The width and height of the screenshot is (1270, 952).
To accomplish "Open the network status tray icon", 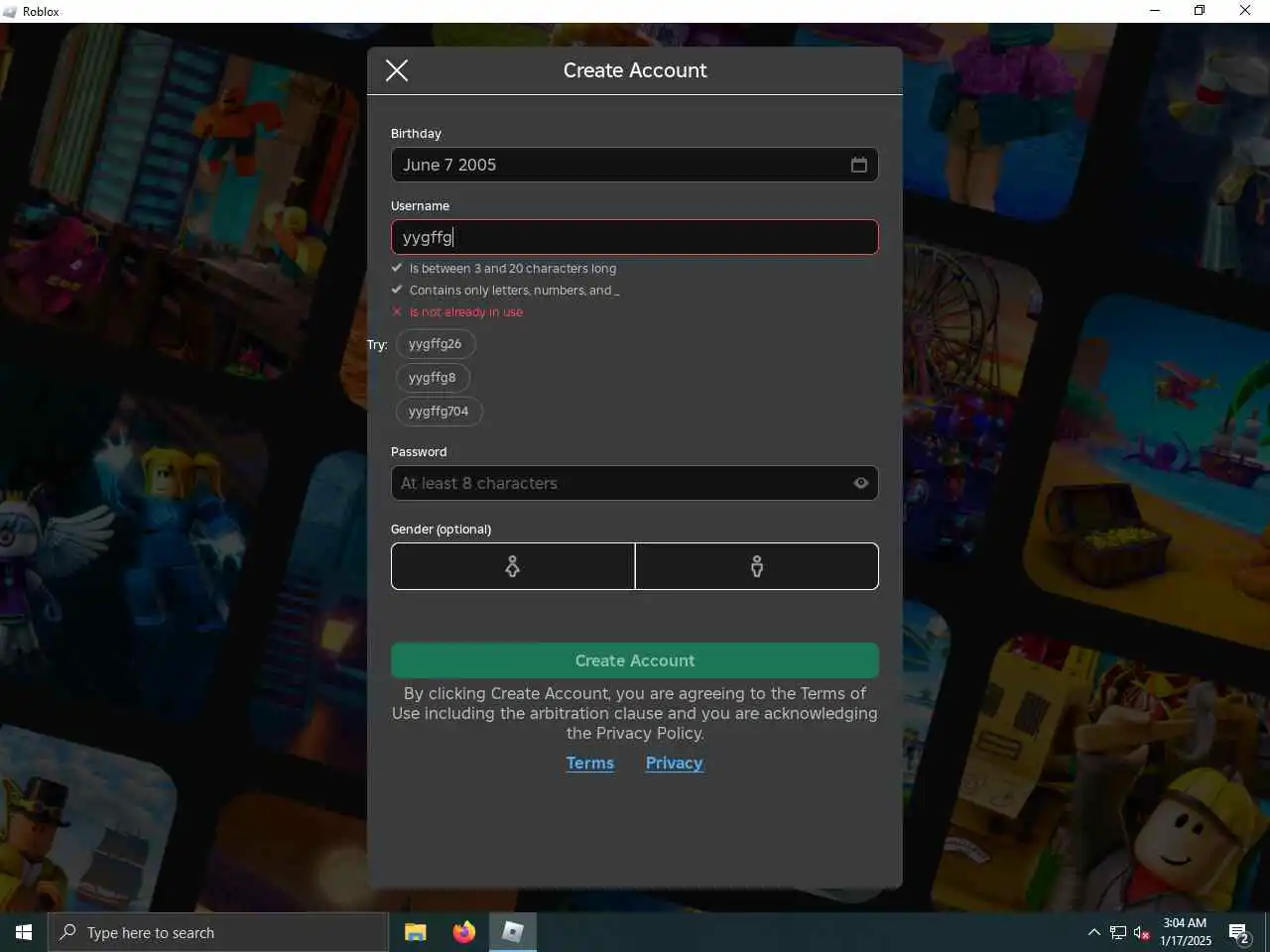I will click(1118, 932).
